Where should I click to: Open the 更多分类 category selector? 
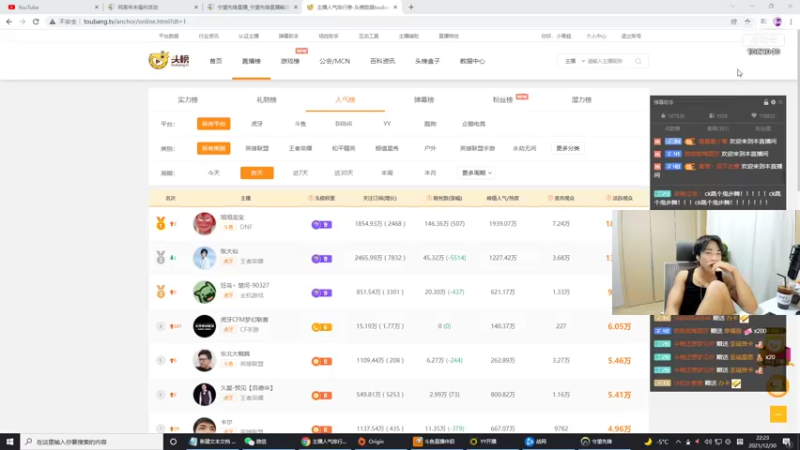pos(568,148)
